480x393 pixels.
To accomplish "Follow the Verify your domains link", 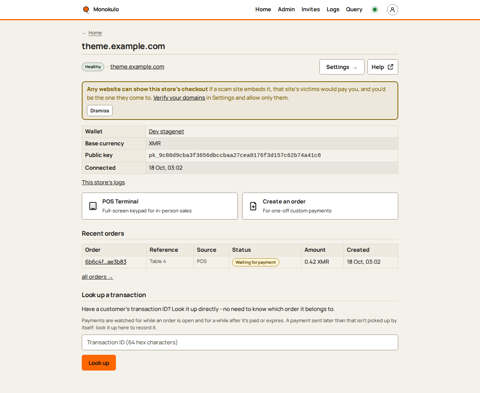I will (179, 98).
